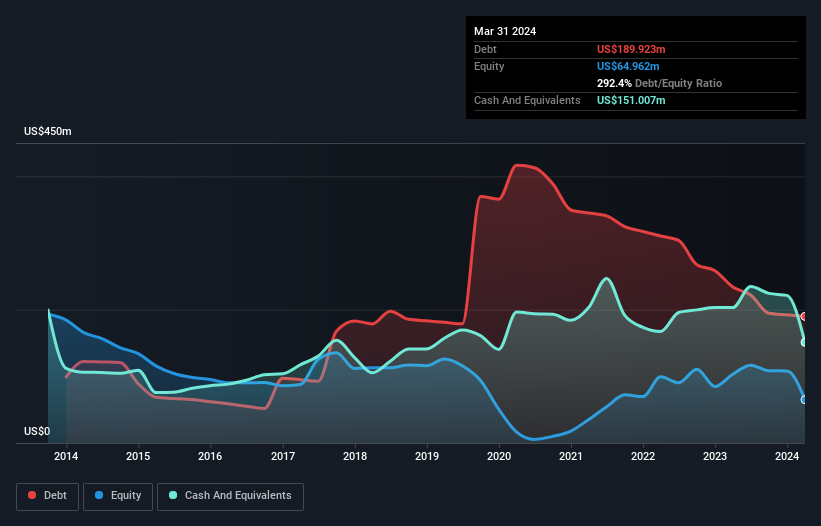Click the 2017 x-axis label
Viewport: 821px width, 526px height.
pyautogui.click(x=283, y=456)
